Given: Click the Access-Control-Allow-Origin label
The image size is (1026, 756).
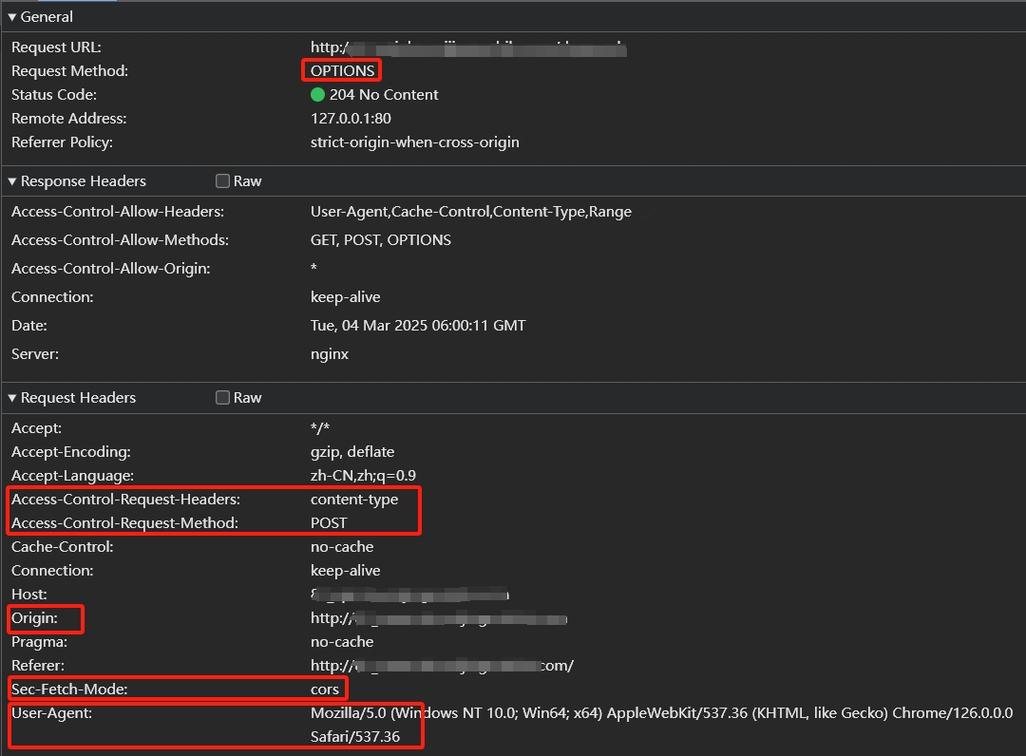Looking at the screenshot, I should pyautogui.click(x=111, y=268).
